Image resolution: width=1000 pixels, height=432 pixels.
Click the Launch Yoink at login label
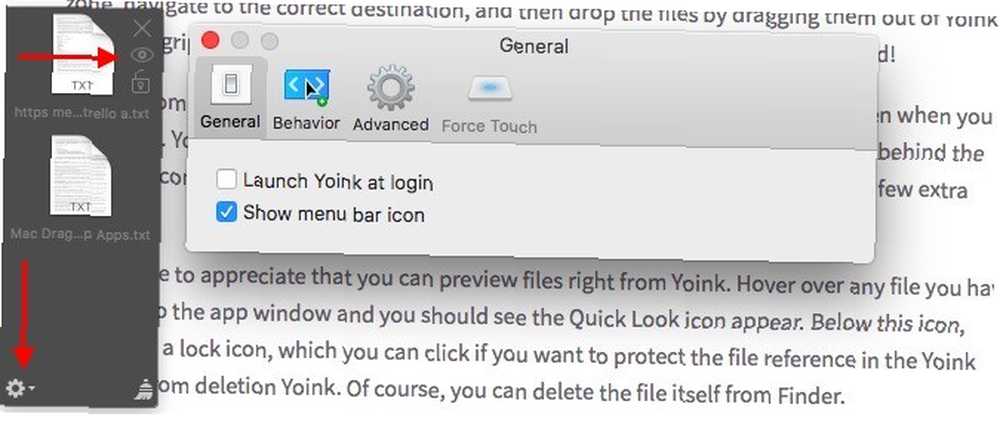point(338,182)
